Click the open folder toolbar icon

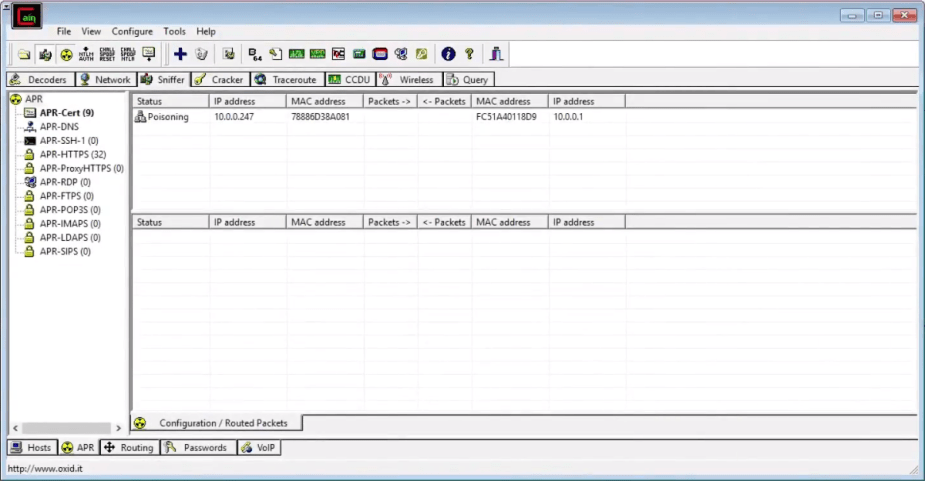point(24,54)
